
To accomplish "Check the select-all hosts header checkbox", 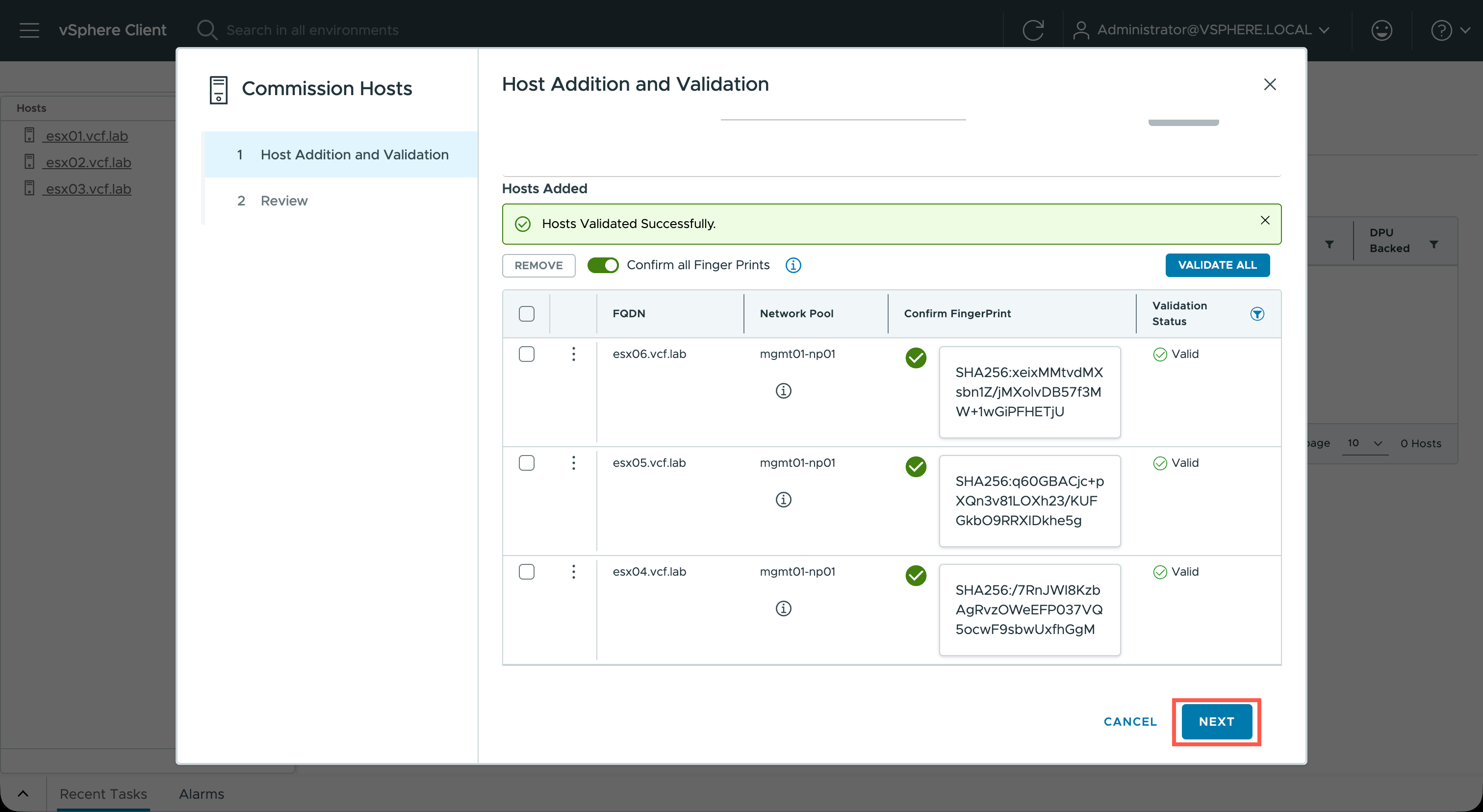I will click(526, 314).
